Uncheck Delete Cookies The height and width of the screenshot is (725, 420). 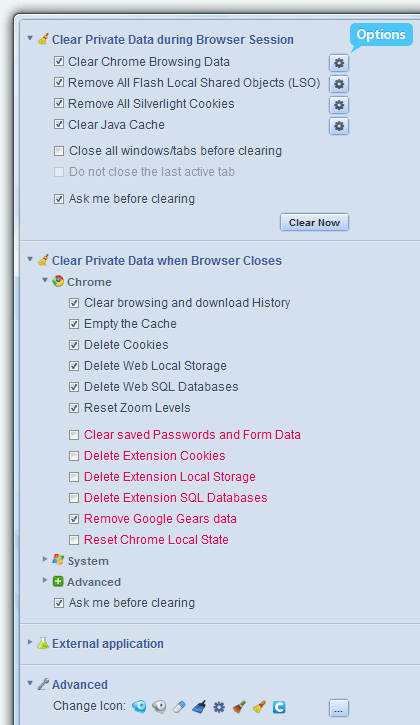point(74,345)
